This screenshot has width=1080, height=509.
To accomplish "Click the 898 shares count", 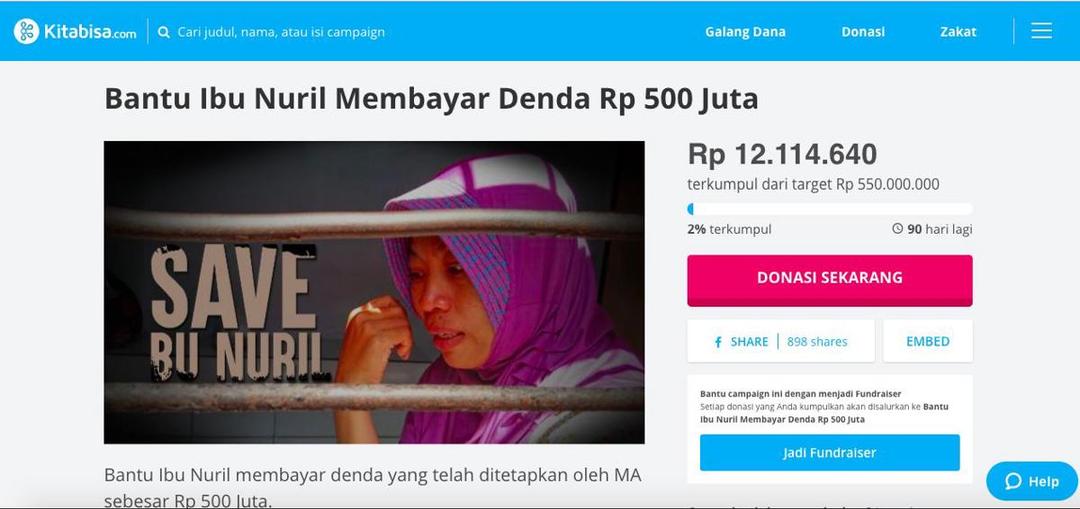I will (817, 342).
